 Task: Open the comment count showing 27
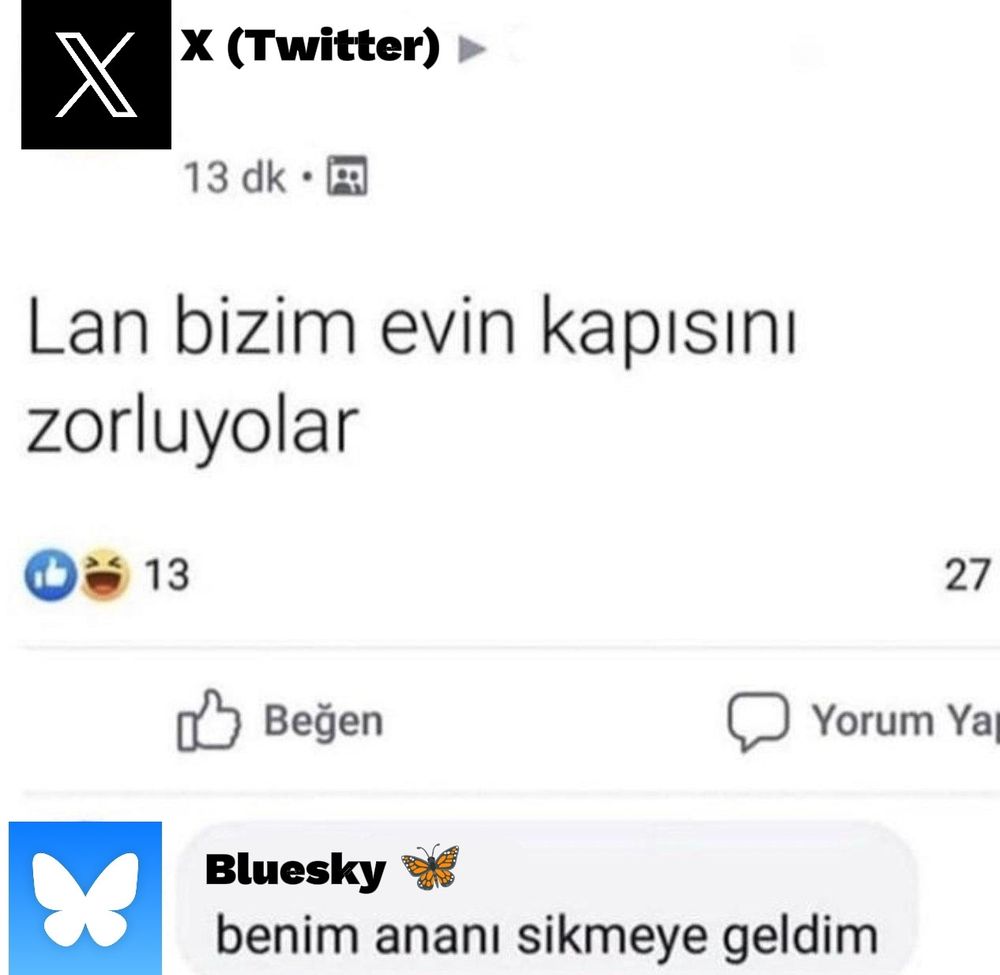pos(967,575)
